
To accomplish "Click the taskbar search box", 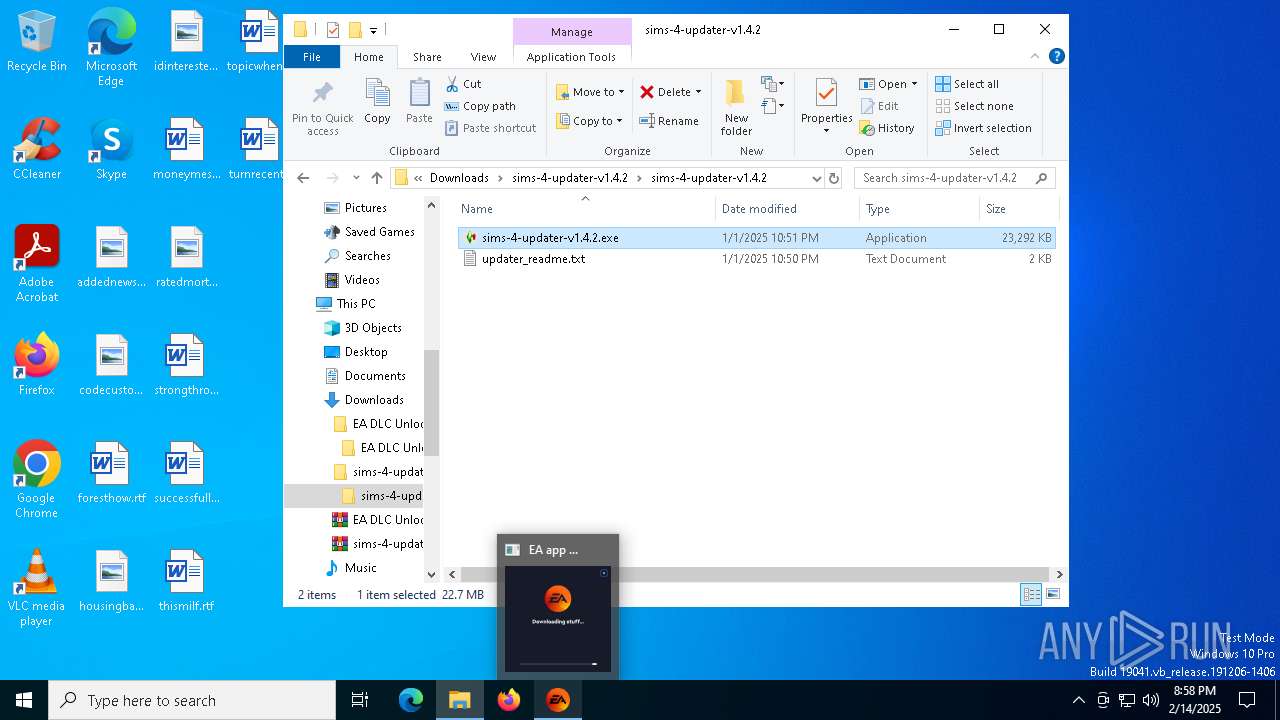I will 192,700.
